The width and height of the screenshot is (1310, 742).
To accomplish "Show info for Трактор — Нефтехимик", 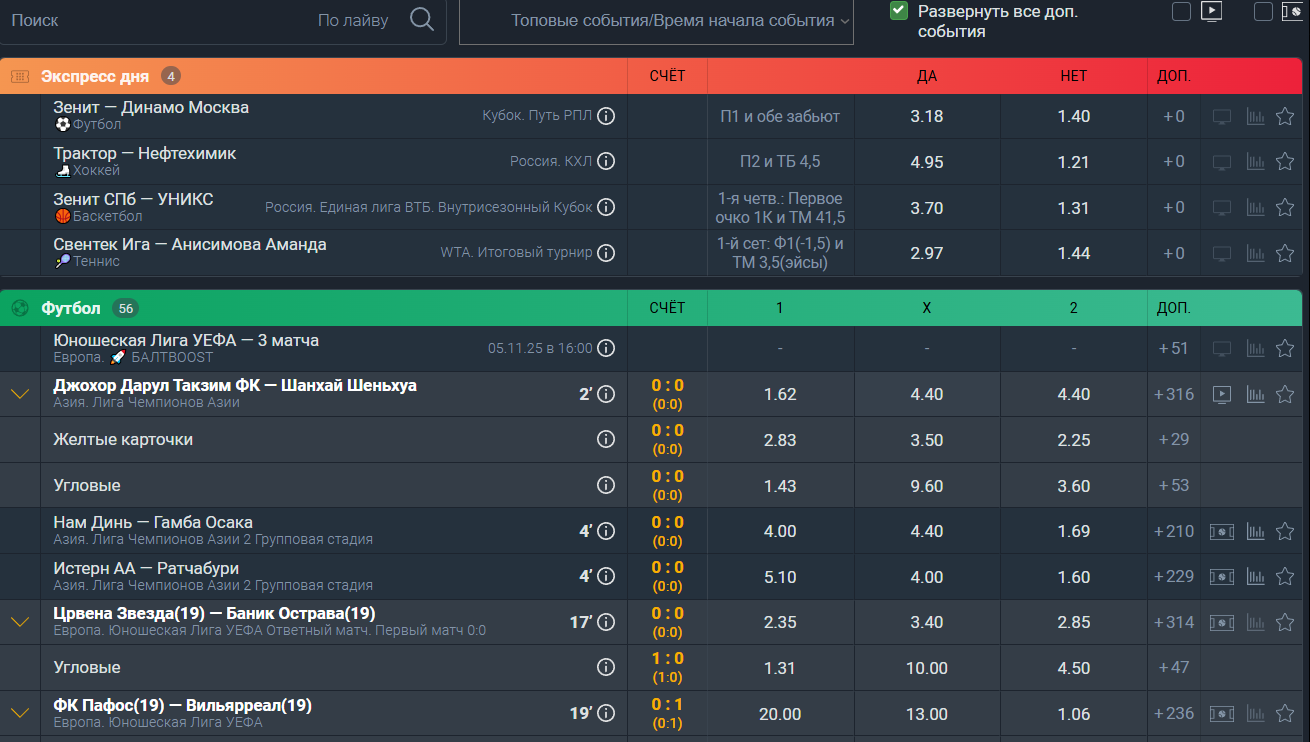I will (605, 162).
